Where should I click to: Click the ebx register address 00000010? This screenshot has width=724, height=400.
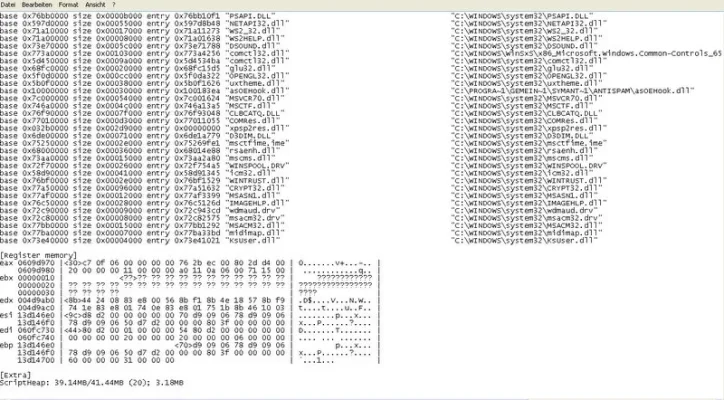(36, 278)
